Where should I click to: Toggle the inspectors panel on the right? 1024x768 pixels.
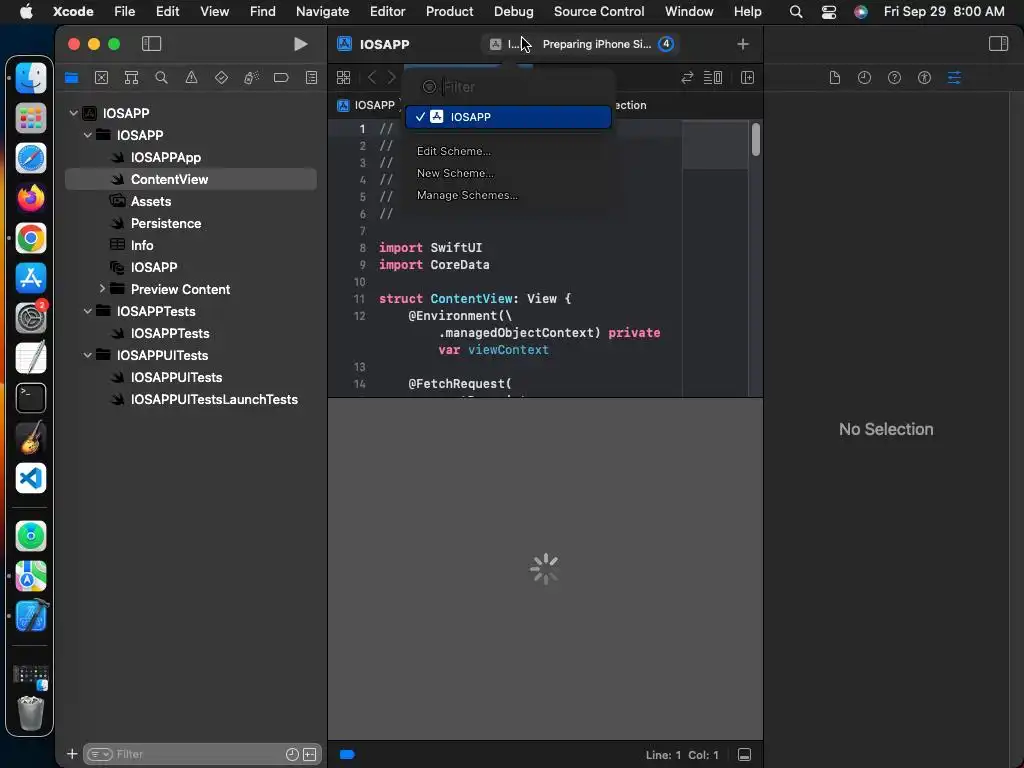(998, 44)
